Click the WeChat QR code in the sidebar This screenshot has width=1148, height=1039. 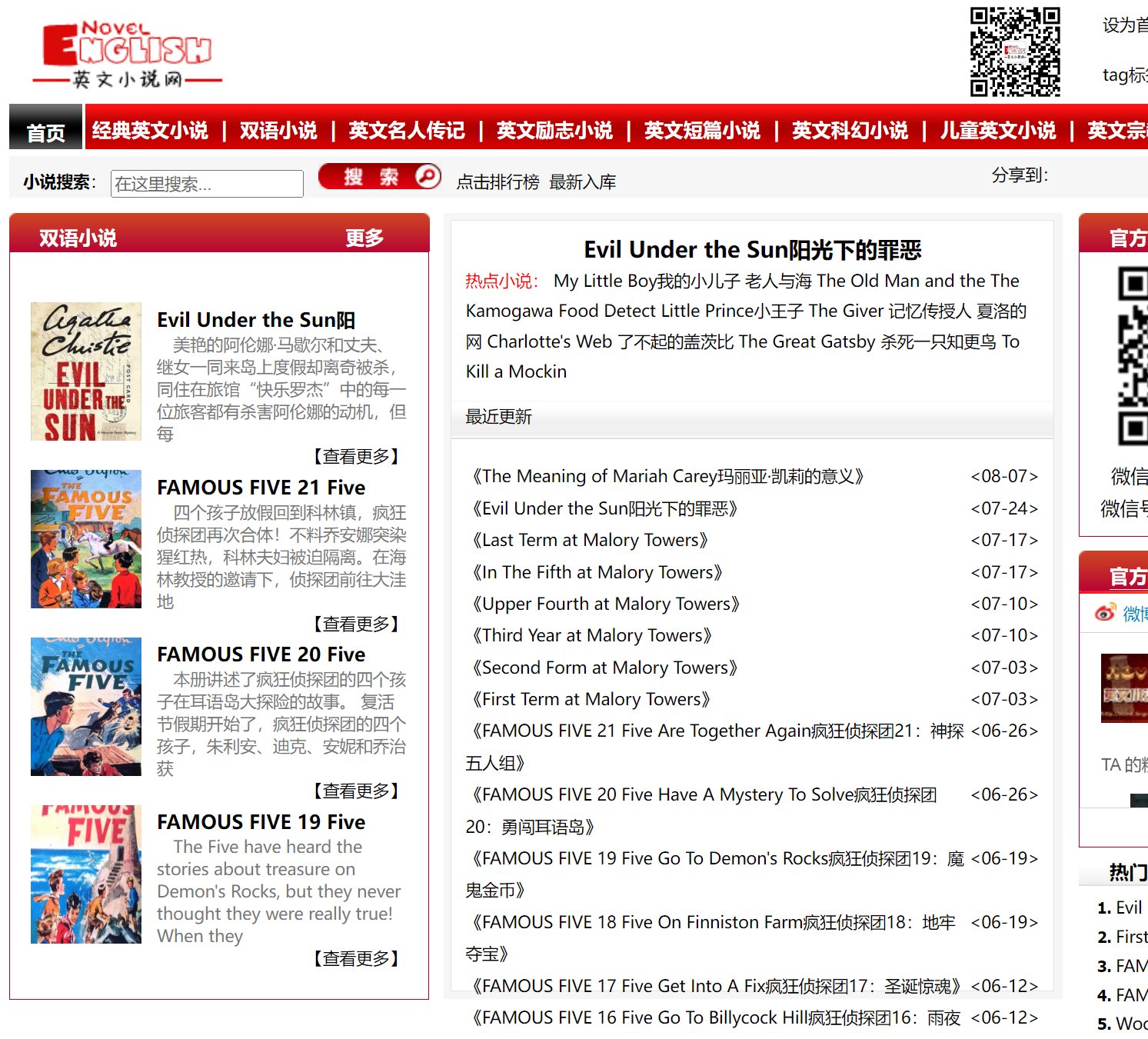click(x=1132, y=355)
